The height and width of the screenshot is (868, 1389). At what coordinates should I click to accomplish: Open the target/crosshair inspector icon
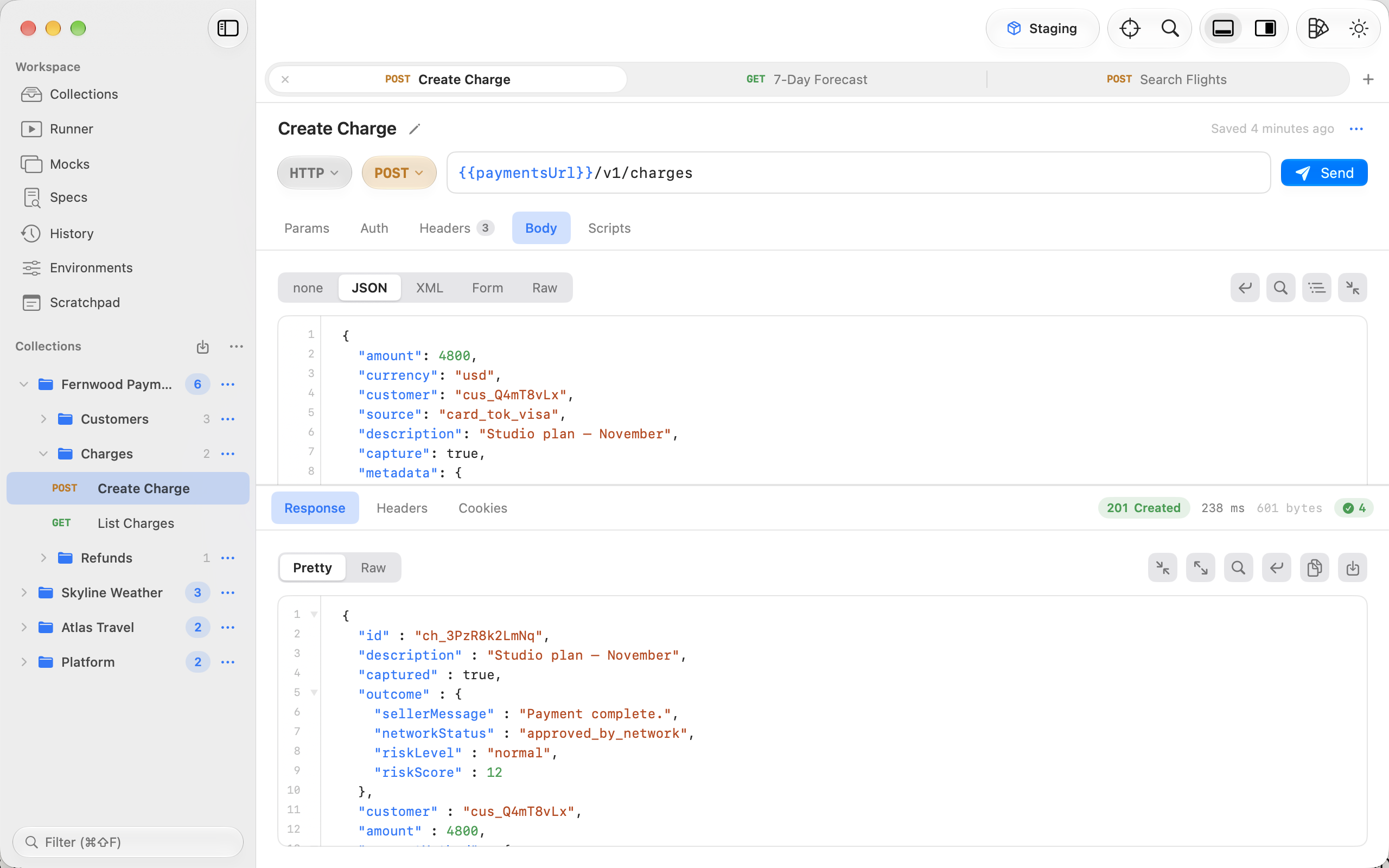point(1130,28)
